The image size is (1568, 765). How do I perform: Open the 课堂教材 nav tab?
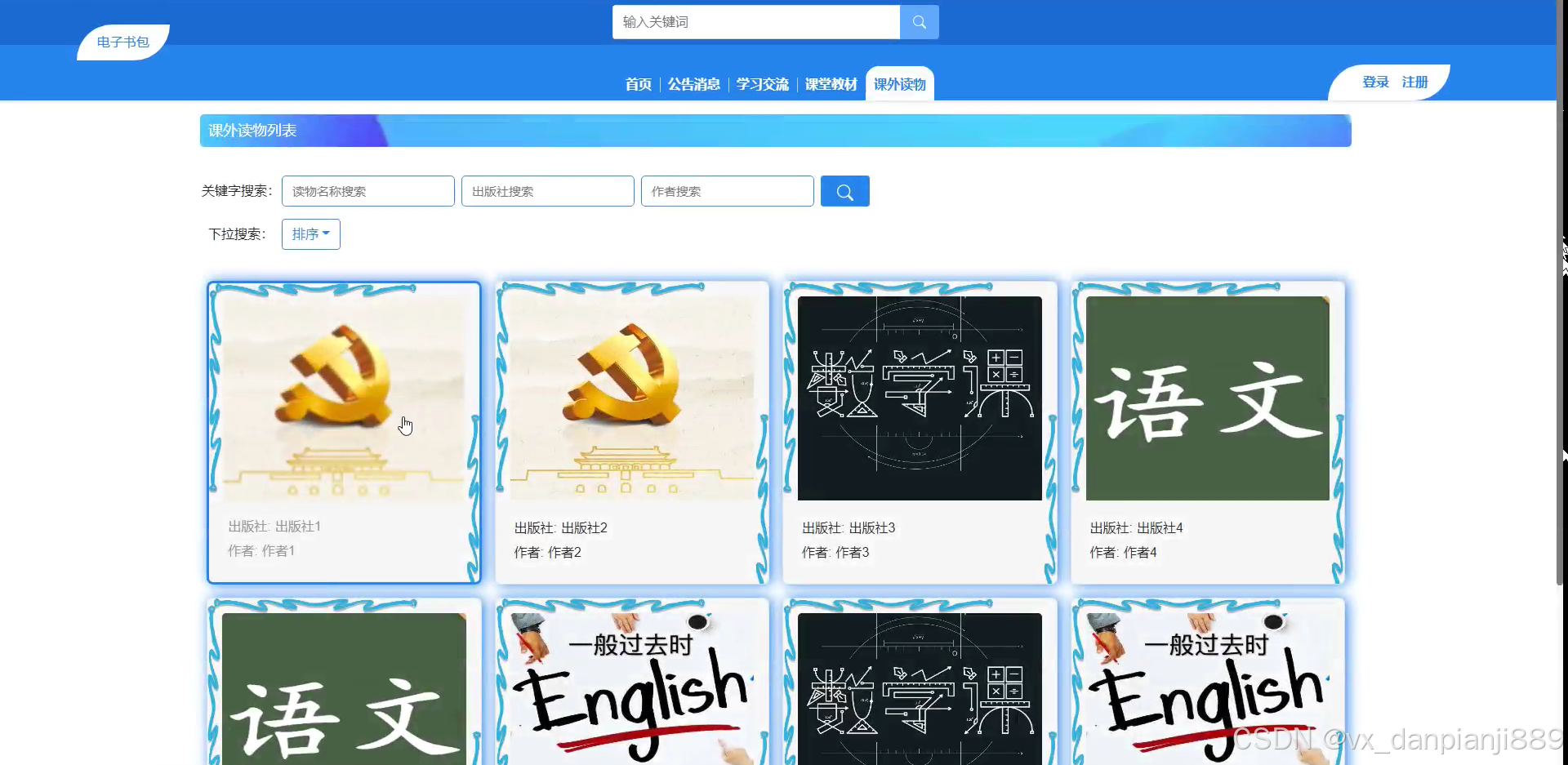click(x=831, y=84)
